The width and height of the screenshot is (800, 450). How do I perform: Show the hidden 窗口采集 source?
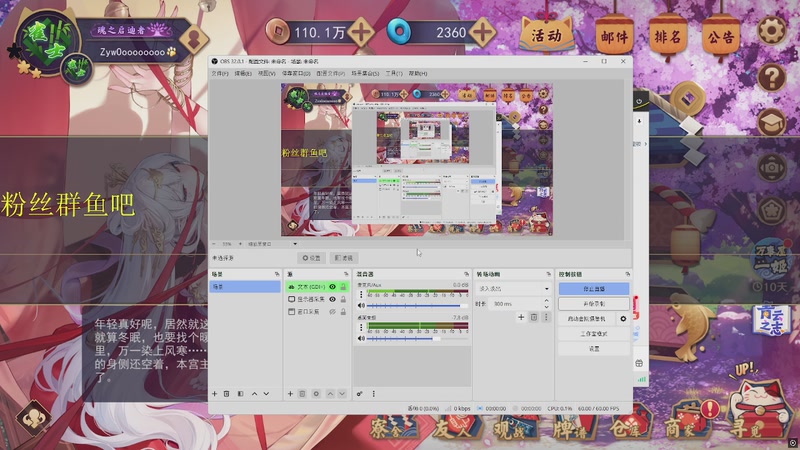[x=333, y=311]
